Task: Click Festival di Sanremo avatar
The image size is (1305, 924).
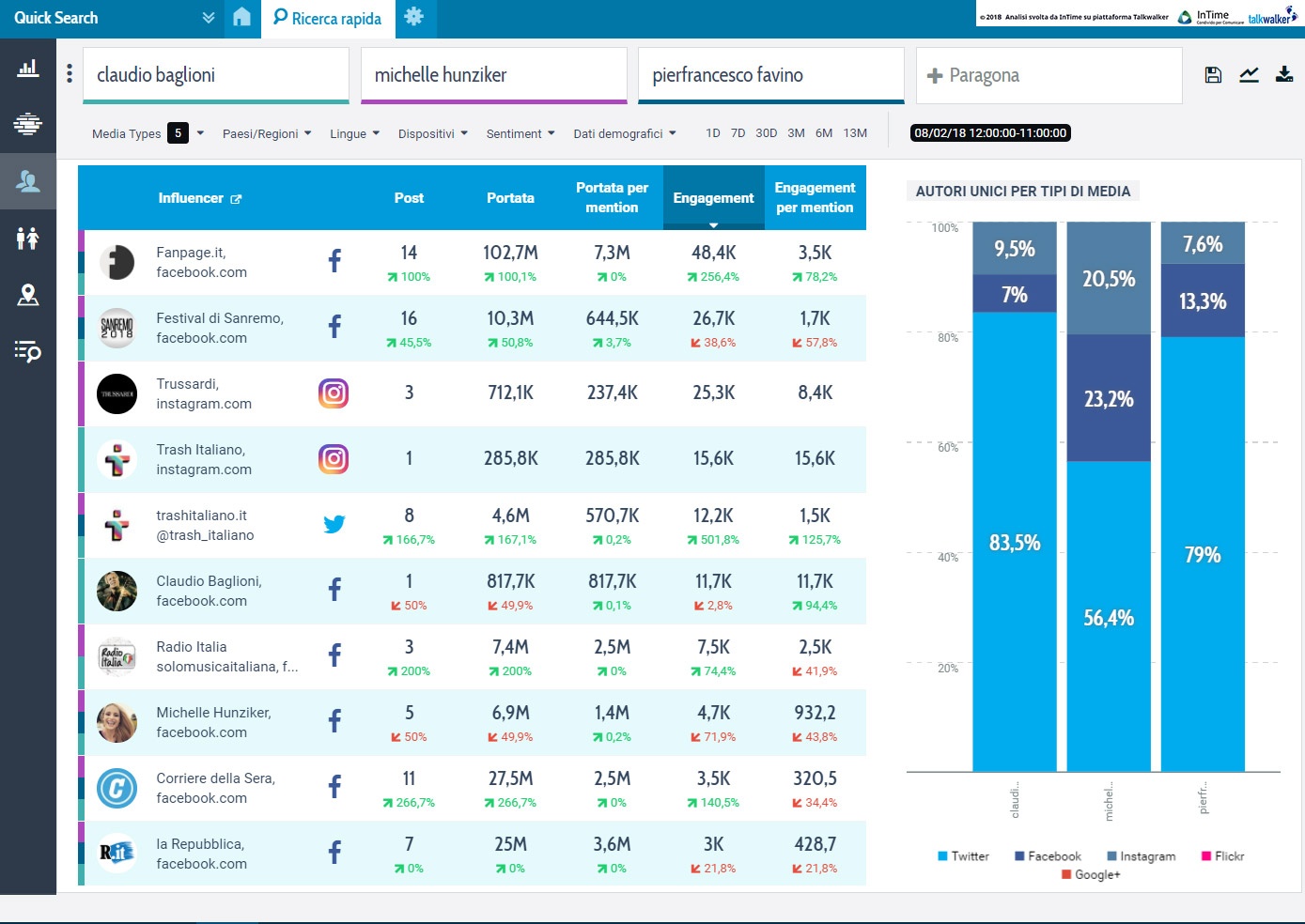Action: click(x=117, y=328)
